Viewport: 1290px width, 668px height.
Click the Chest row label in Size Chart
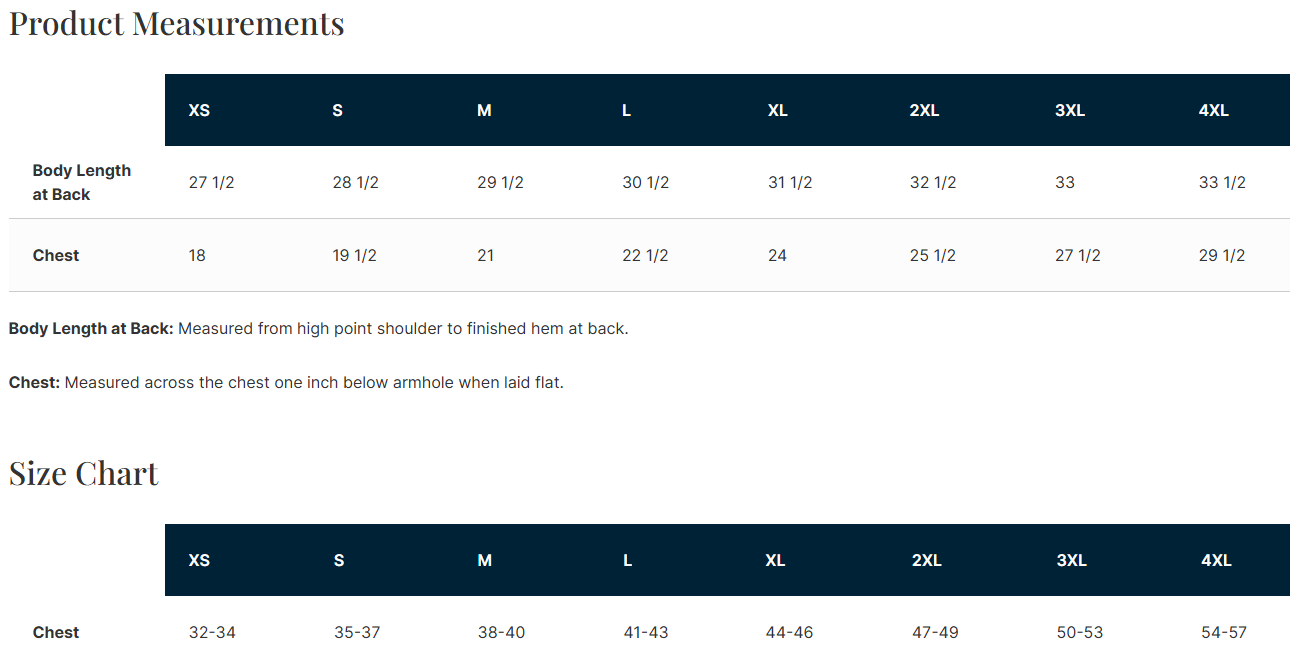coord(56,632)
